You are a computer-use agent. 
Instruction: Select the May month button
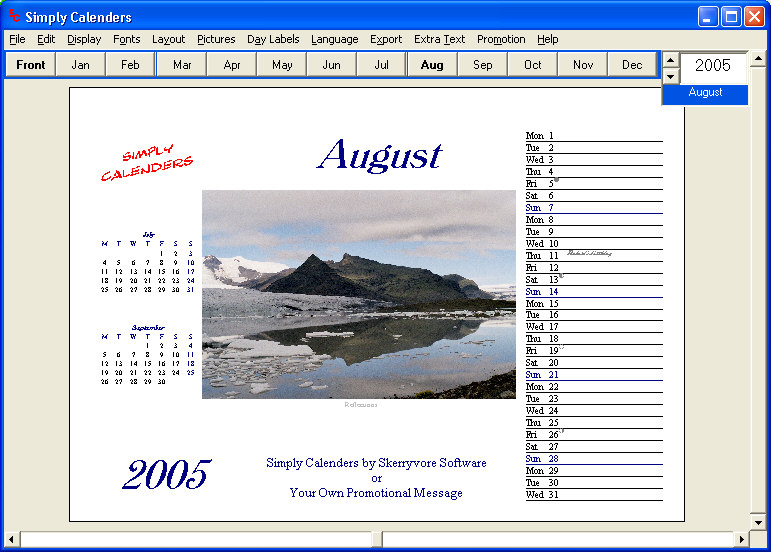click(282, 65)
